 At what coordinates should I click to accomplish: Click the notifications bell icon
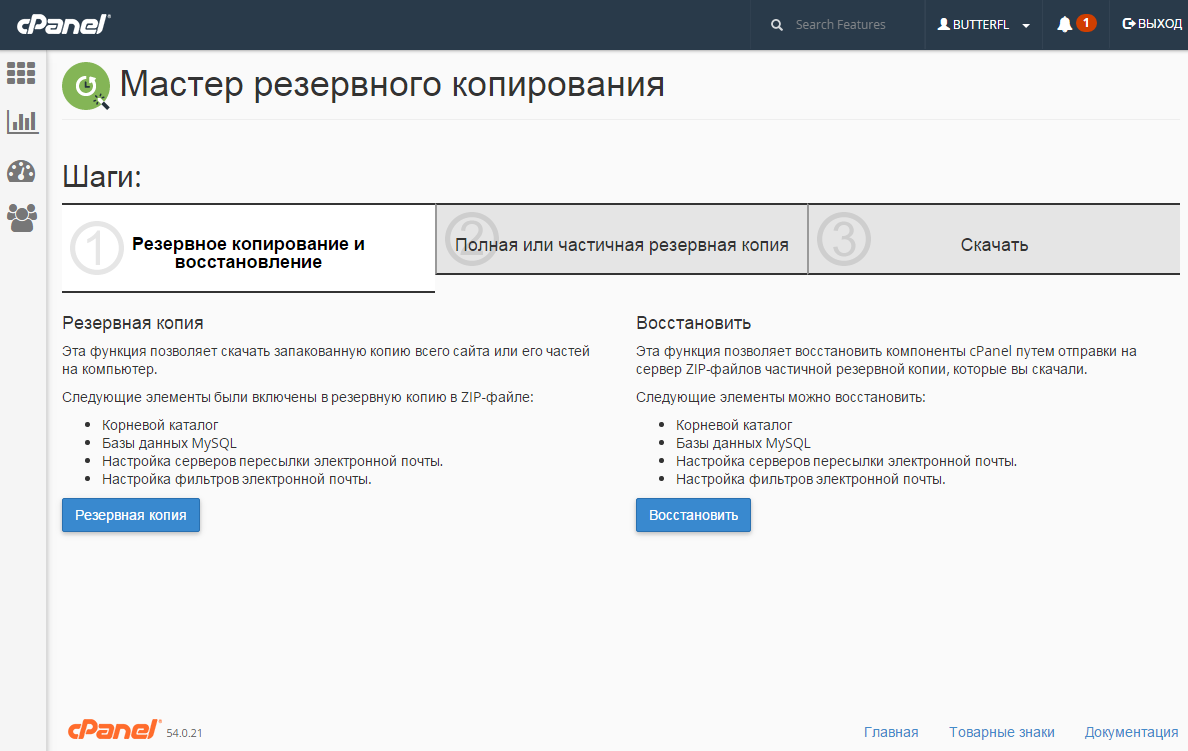(x=1064, y=24)
